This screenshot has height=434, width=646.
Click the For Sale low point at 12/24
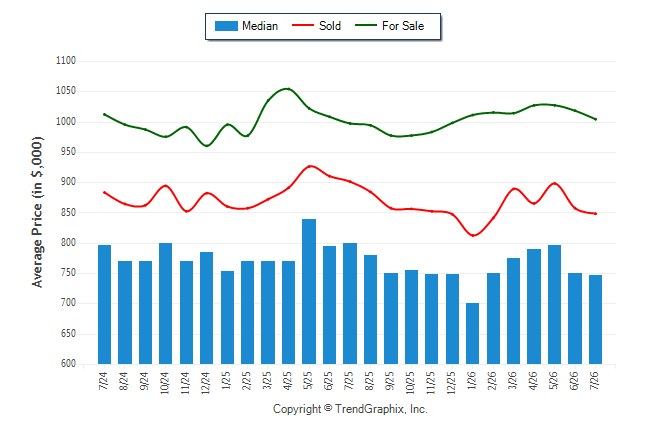[x=206, y=145]
